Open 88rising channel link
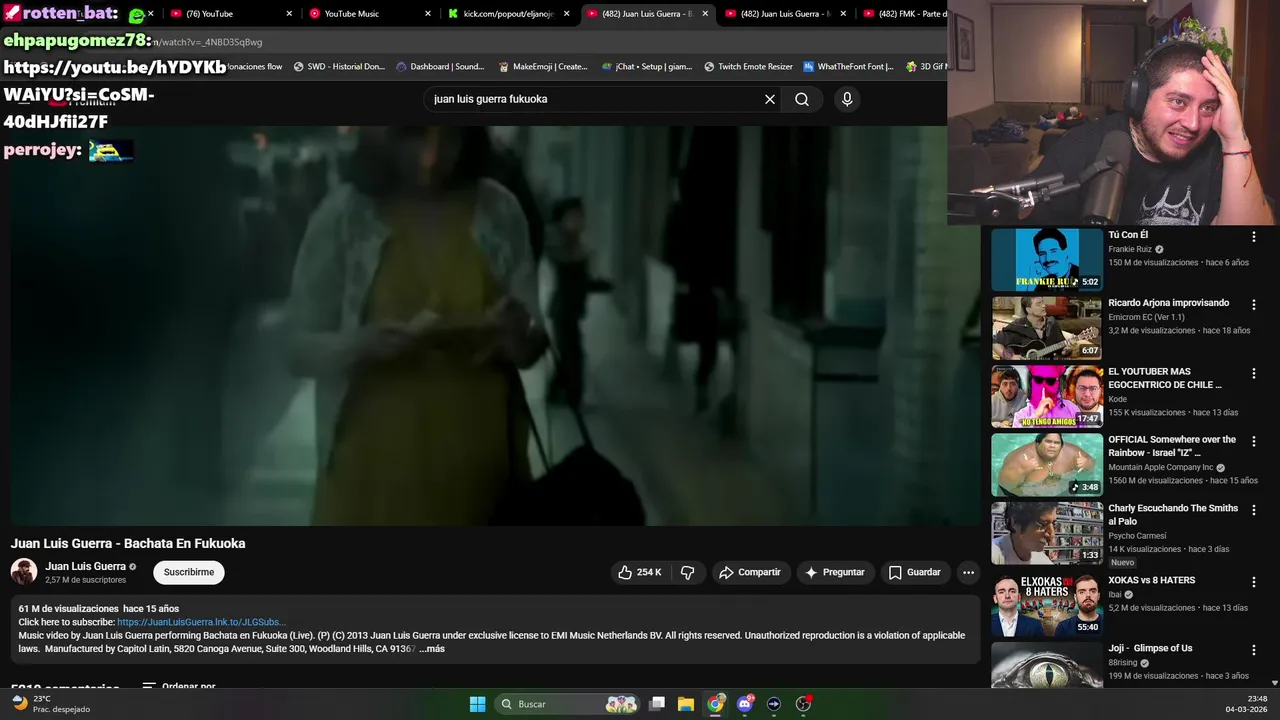The width and height of the screenshot is (1280, 720). (1123, 662)
